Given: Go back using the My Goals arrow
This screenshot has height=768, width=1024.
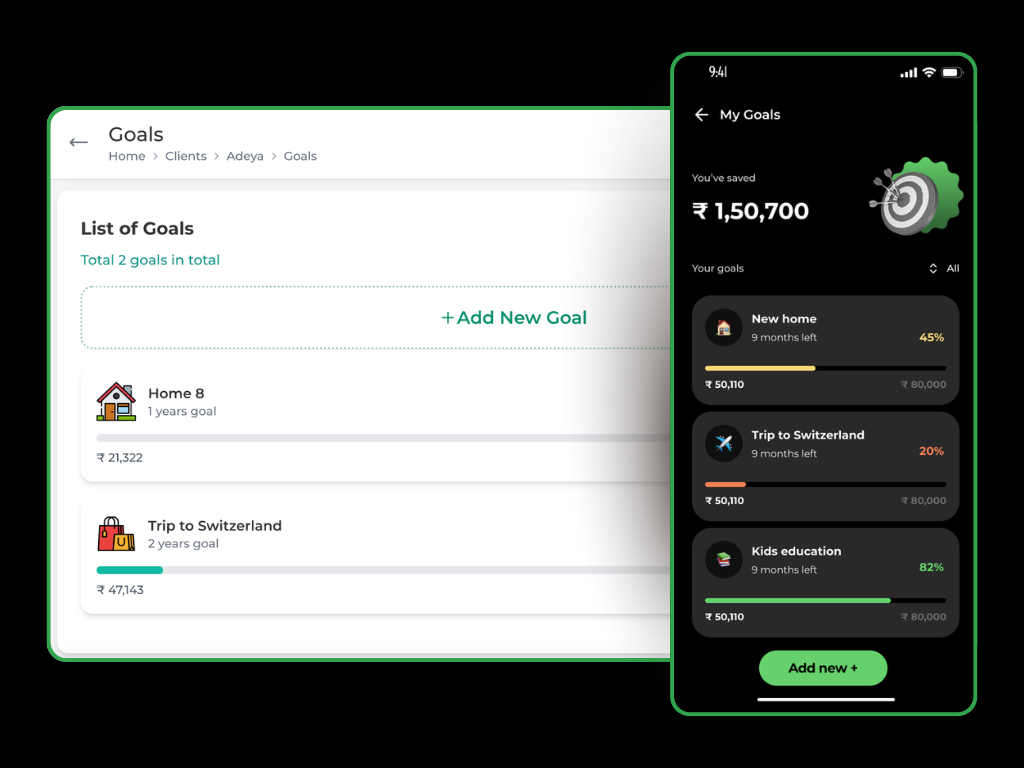Looking at the screenshot, I should click(701, 115).
